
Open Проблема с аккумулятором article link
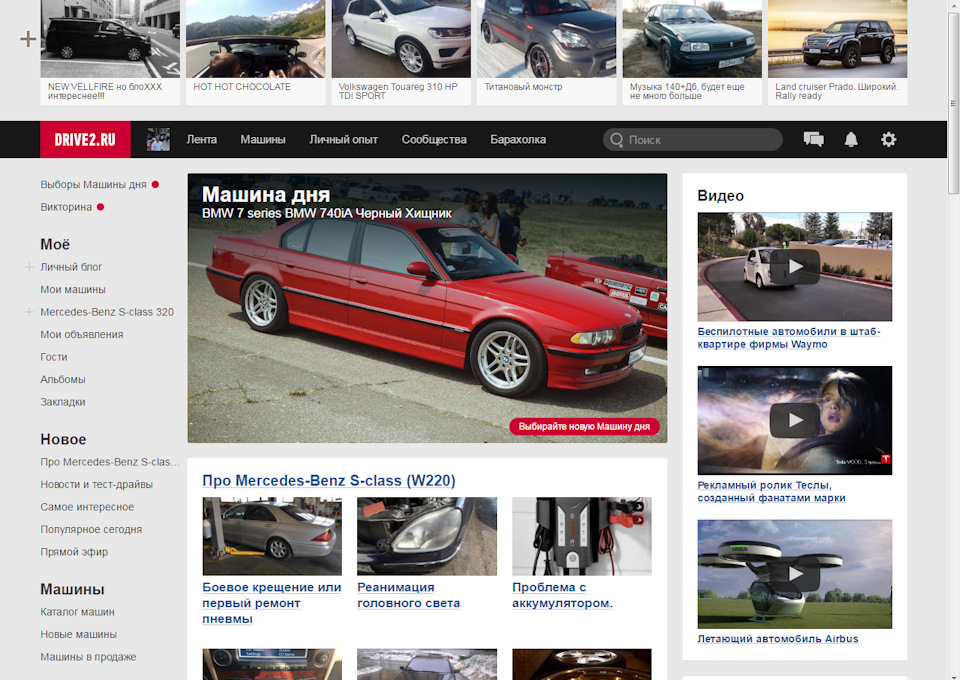[x=562, y=595]
